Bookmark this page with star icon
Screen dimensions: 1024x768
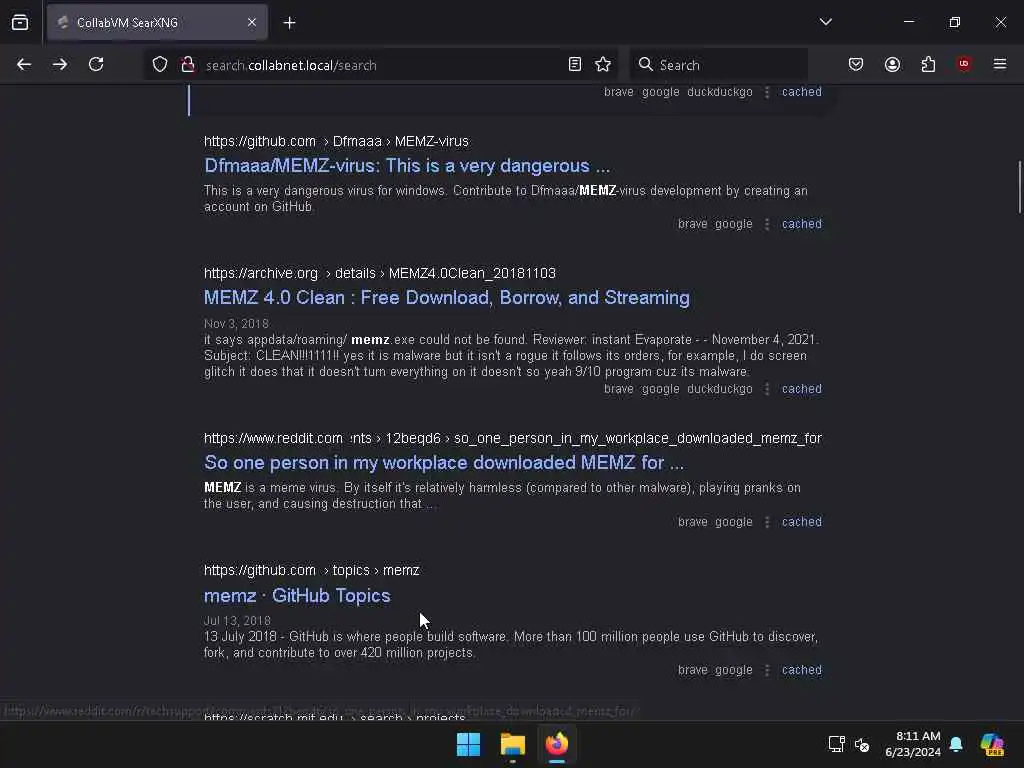point(603,65)
